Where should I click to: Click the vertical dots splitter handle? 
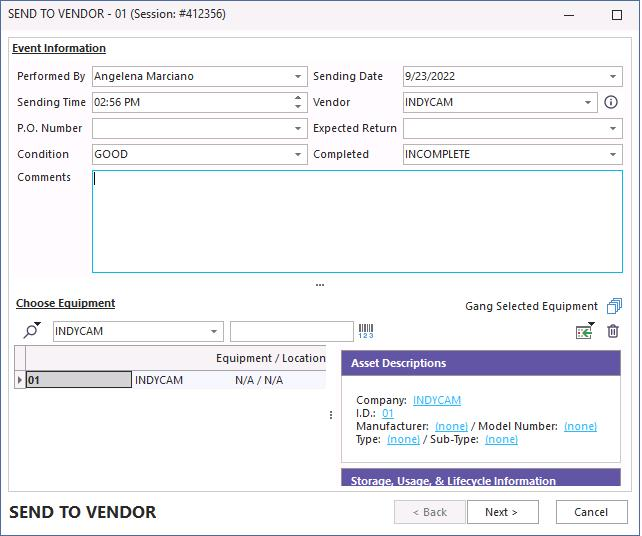pyautogui.click(x=331, y=415)
